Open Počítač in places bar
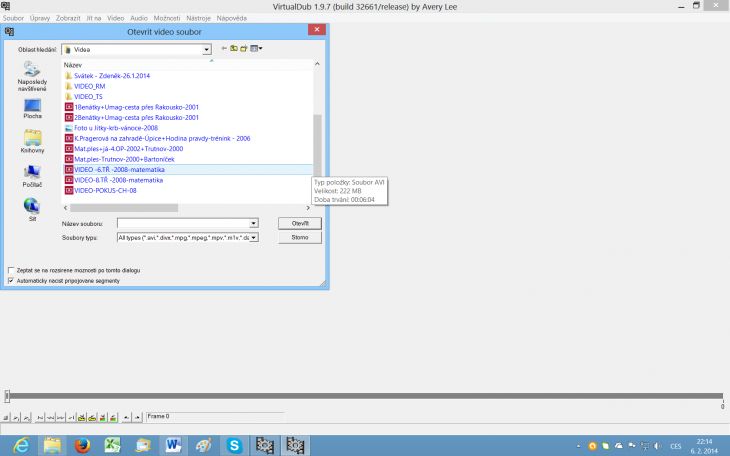730x456 pixels. [x=32, y=176]
